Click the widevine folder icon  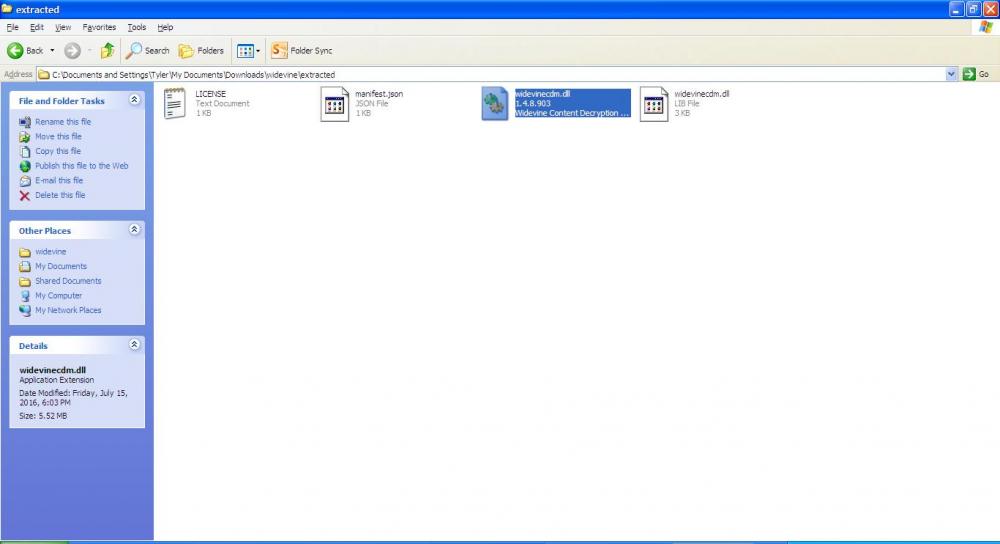(x=25, y=252)
